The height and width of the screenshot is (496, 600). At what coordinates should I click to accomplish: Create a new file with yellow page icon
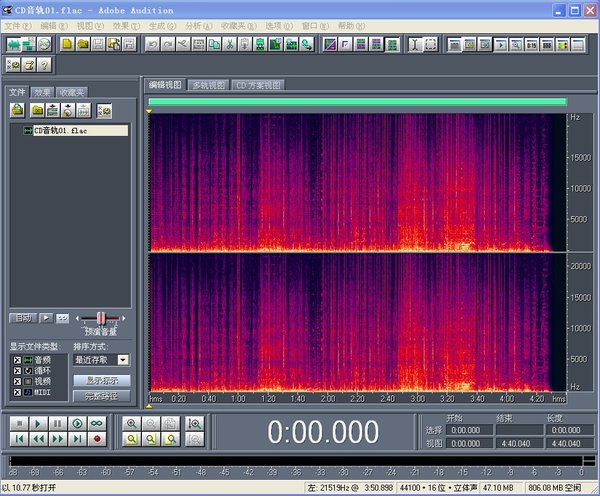tap(67, 45)
